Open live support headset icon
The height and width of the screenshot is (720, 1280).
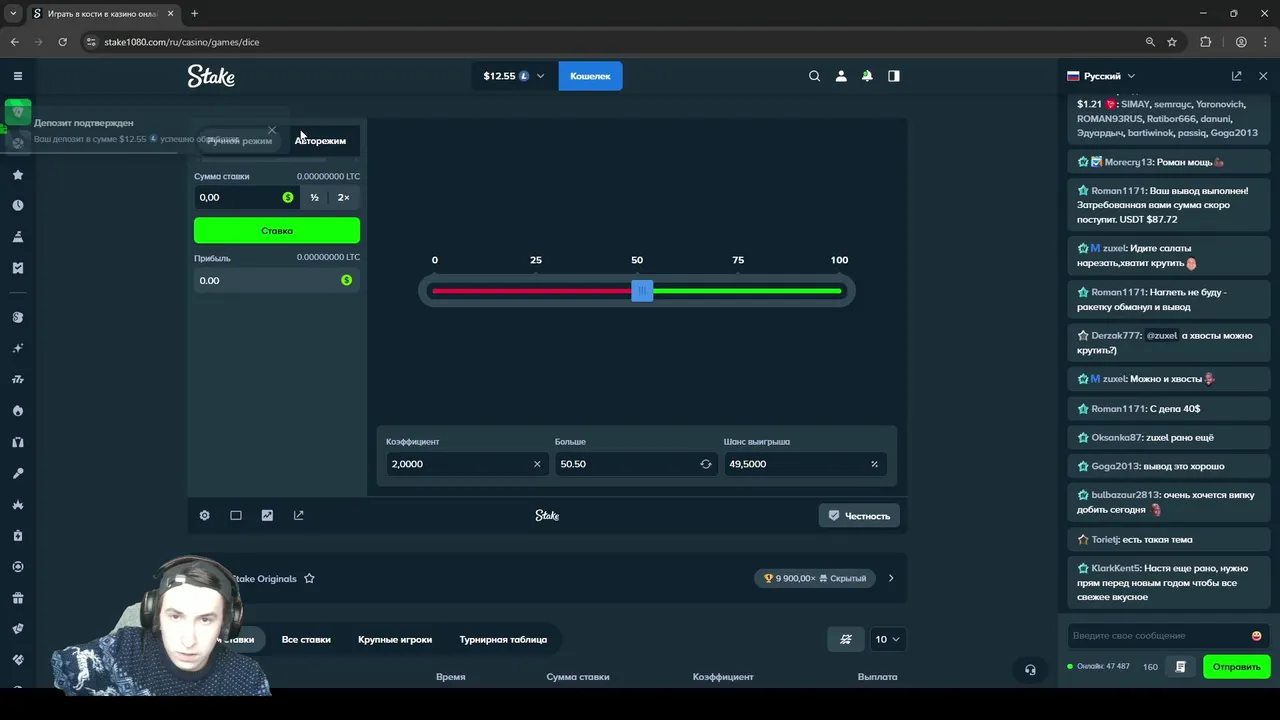tap(1030, 670)
